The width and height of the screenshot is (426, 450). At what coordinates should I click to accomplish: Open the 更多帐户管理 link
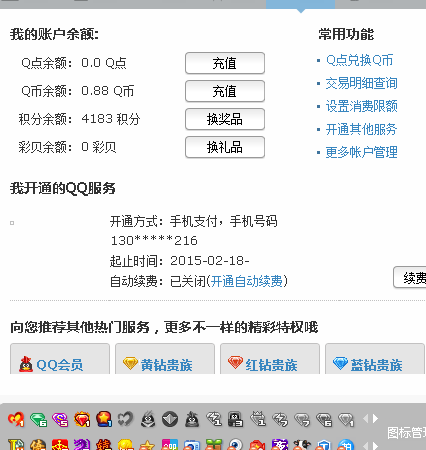click(x=362, y=152)
